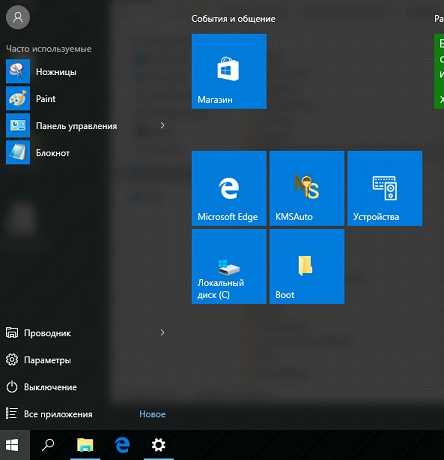This screenshot has height=460, width=444.
Task: Click the События и общение group header
Action: (233, 19)
